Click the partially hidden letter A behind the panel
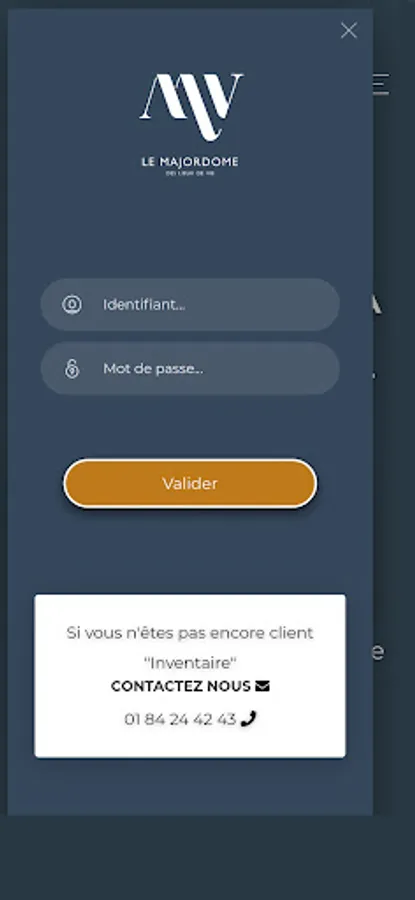 click(x=375, y=305)
